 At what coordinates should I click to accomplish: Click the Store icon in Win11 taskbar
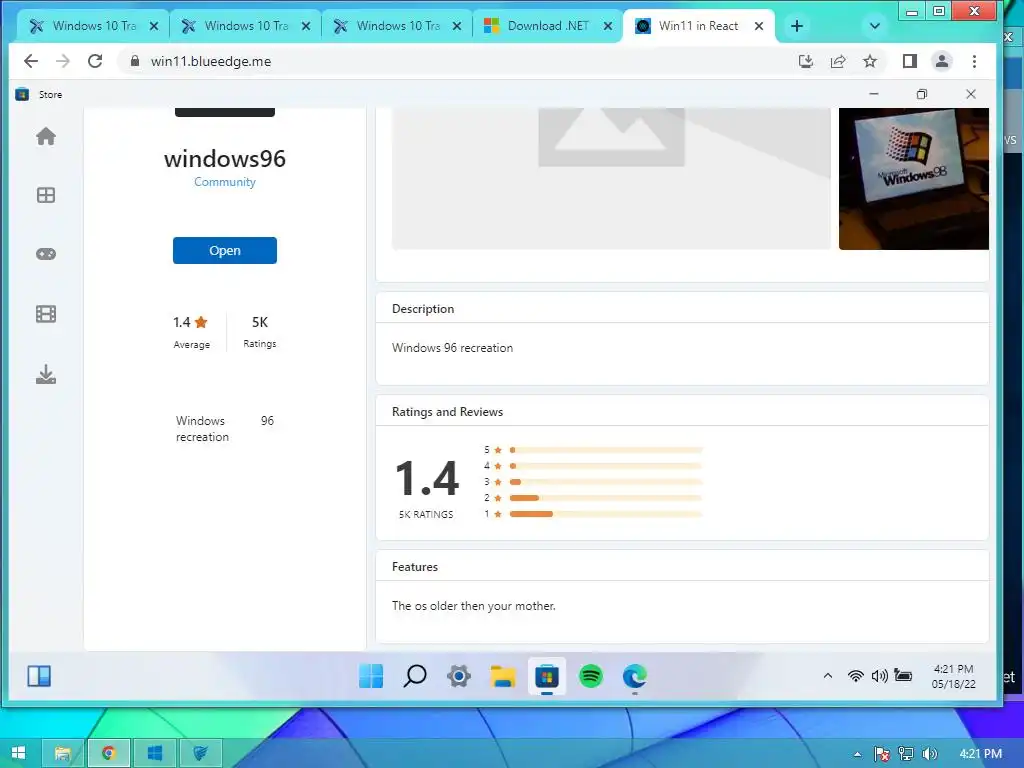(547, 676)
